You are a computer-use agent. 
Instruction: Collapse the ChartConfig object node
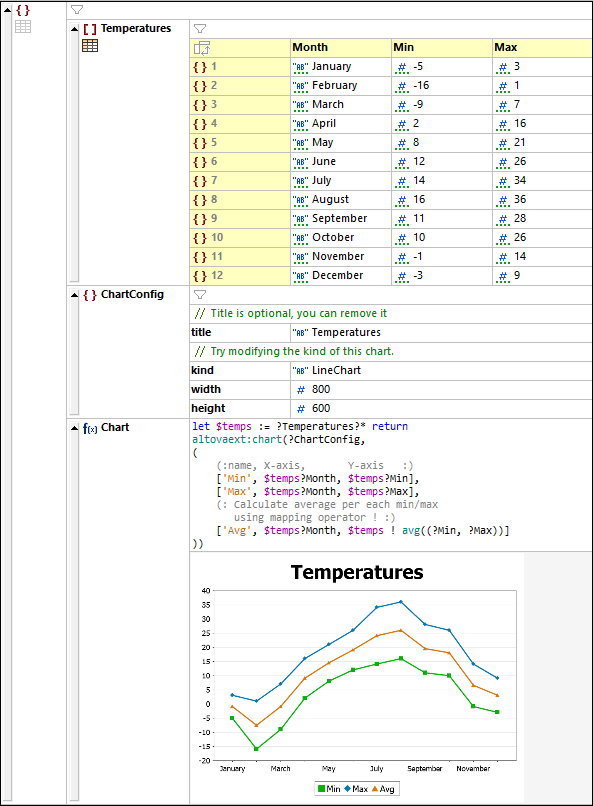coord(75,295)
